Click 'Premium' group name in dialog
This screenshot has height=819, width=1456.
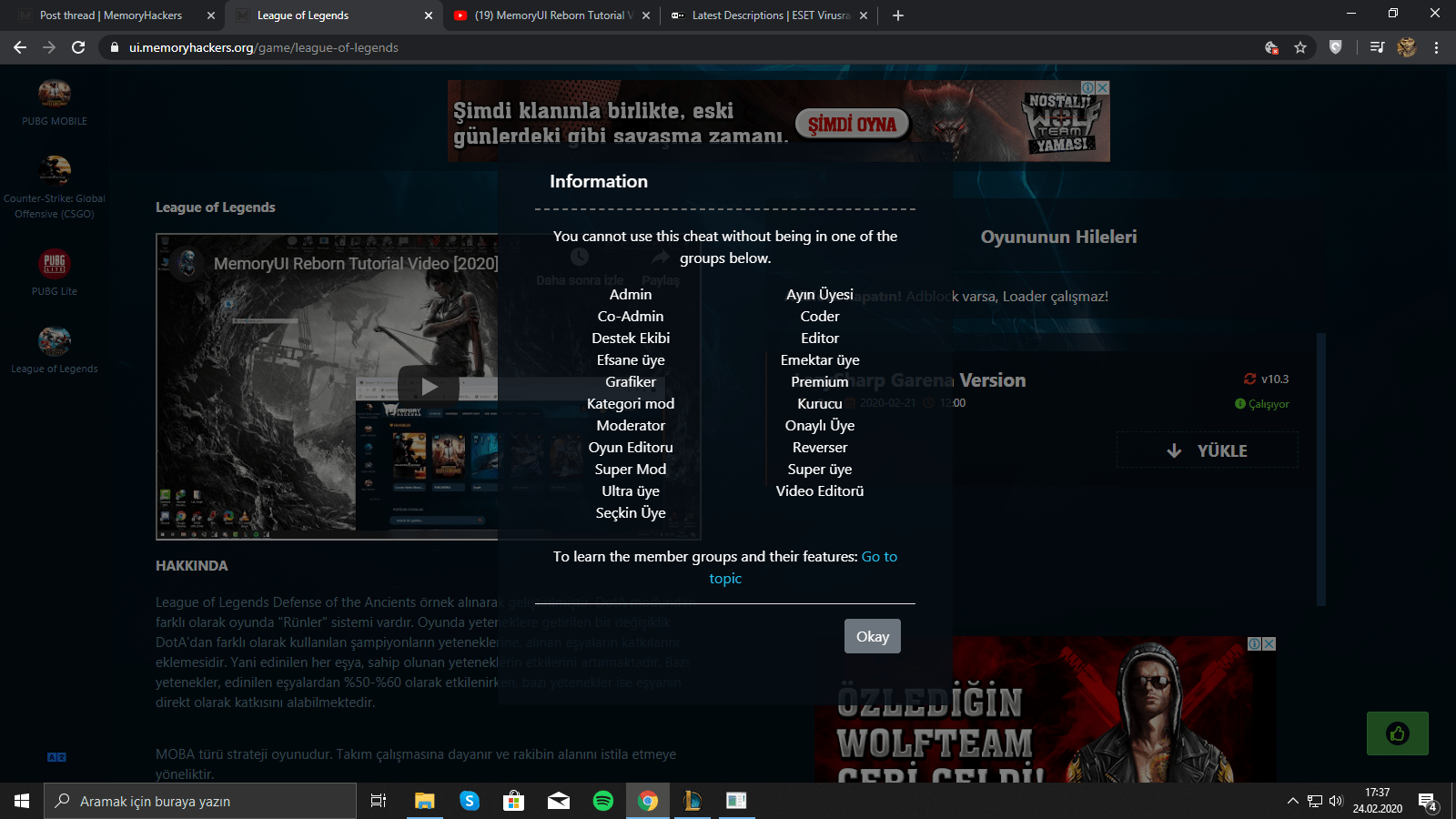click(820, 382)
